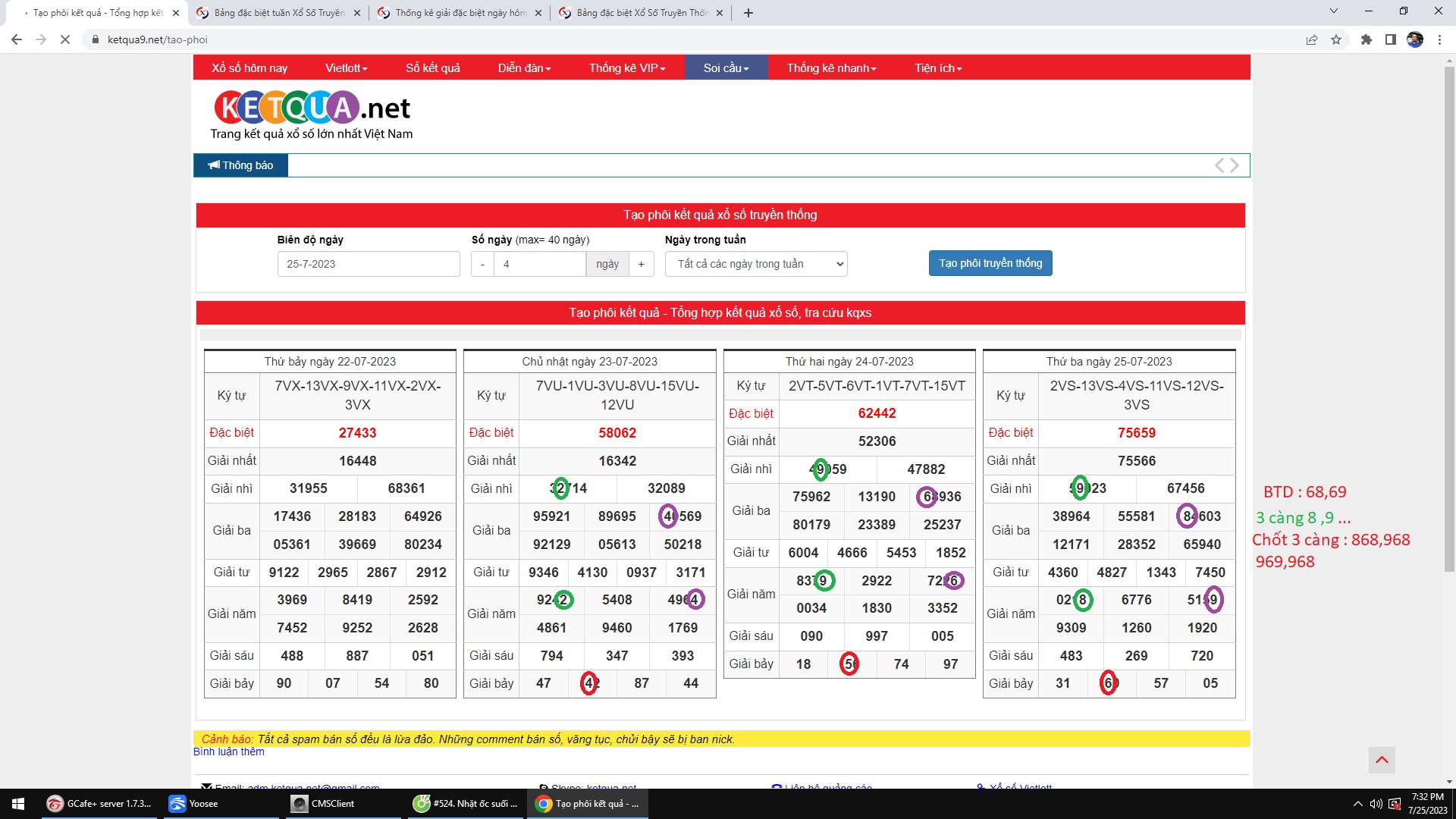Open the browser extensions puzzle icon
The width and height of the screenshot is (1456, 819).
[x=1367, y=39]
